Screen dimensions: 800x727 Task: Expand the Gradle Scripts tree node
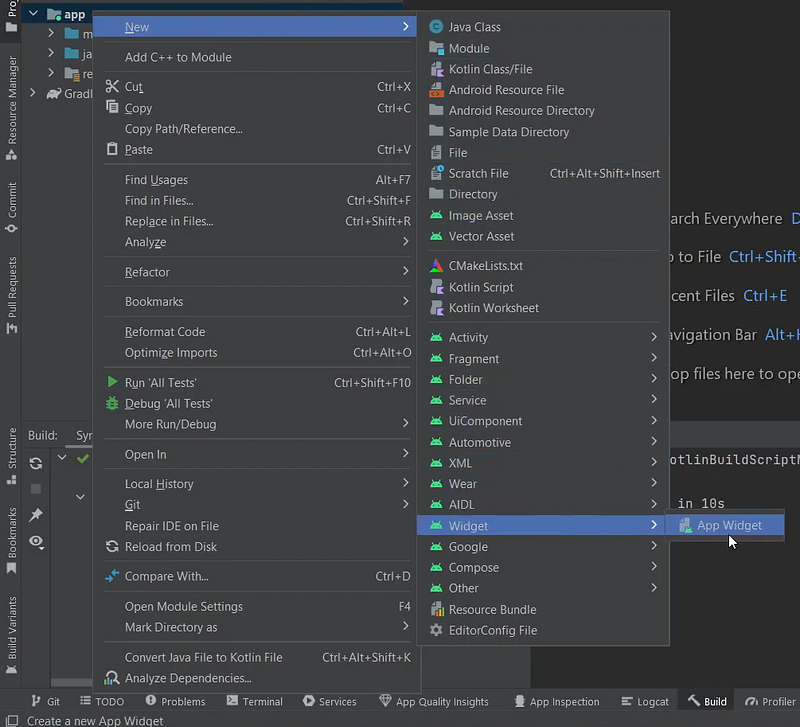pyautogui.click(x=33, y=93)
